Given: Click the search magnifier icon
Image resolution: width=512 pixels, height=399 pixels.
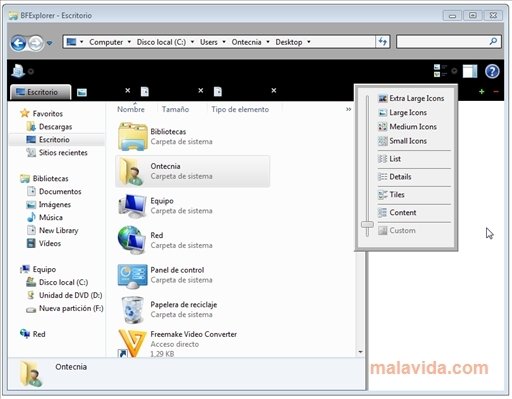Looking at the screenshot, I should (493, 41).
